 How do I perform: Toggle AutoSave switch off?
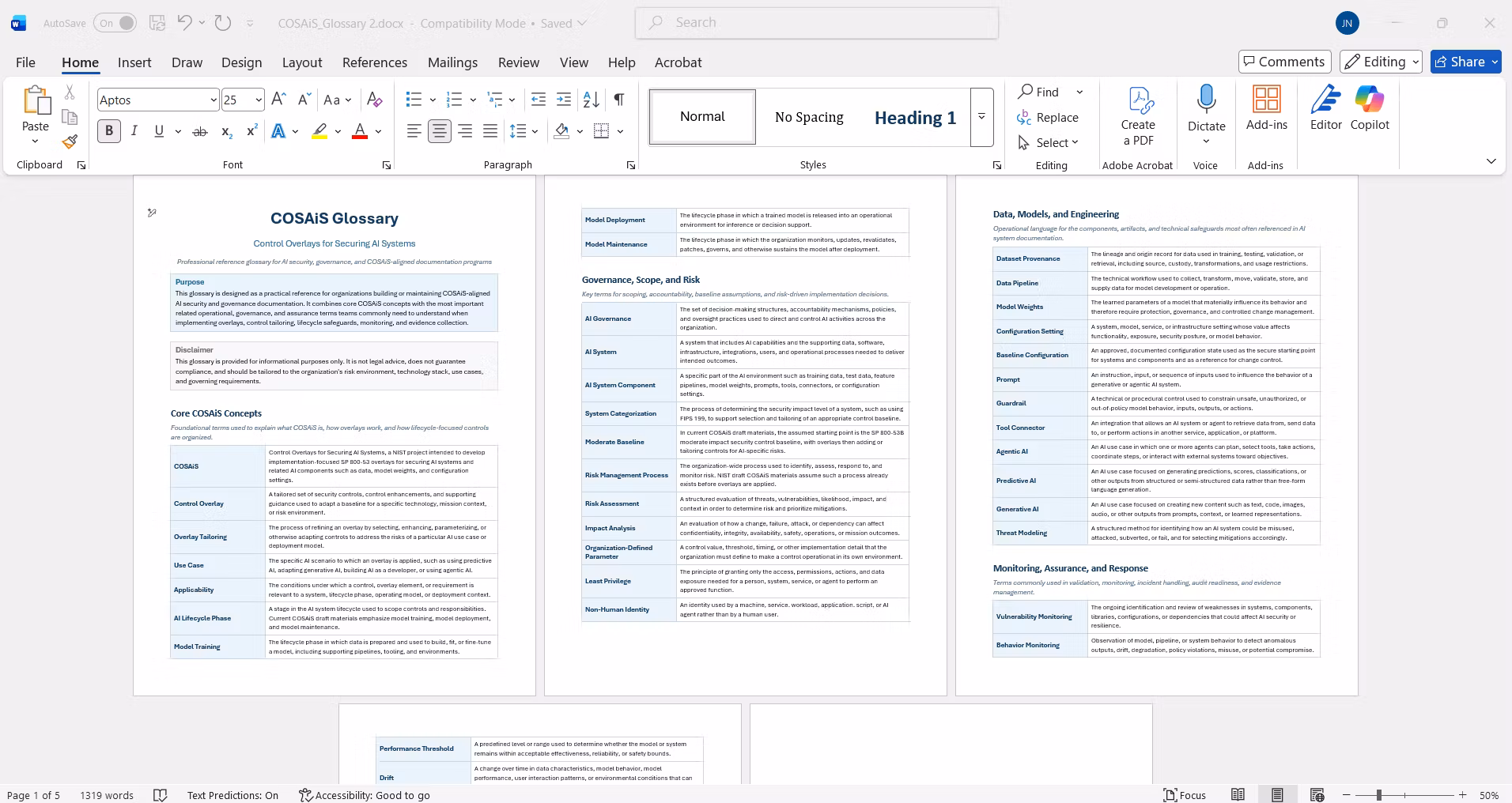(x=115, y=23)
